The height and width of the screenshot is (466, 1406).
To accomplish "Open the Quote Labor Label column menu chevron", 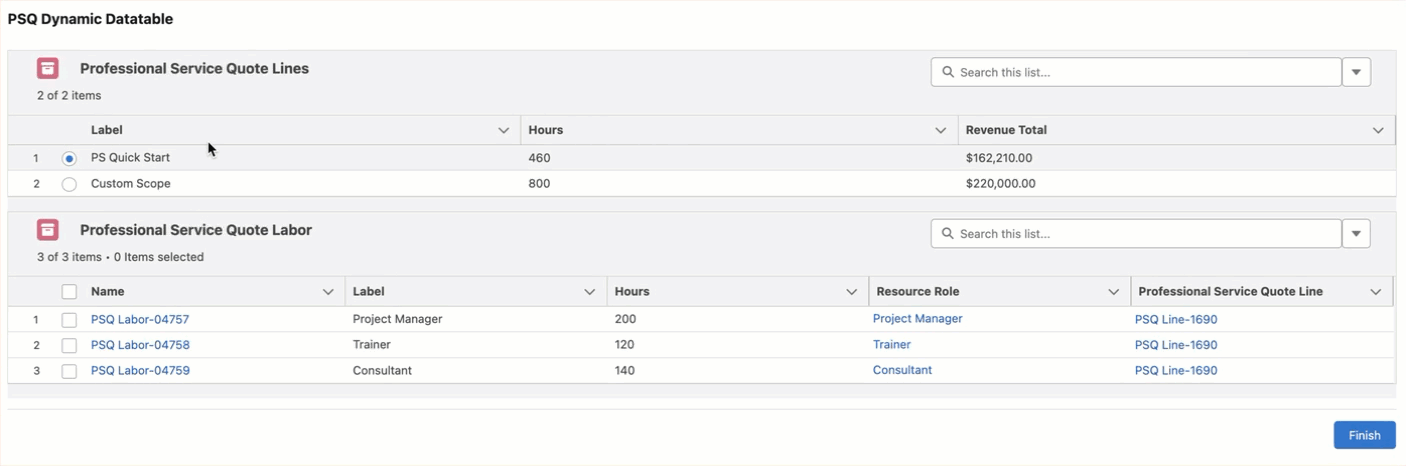I will coord(590,292).
